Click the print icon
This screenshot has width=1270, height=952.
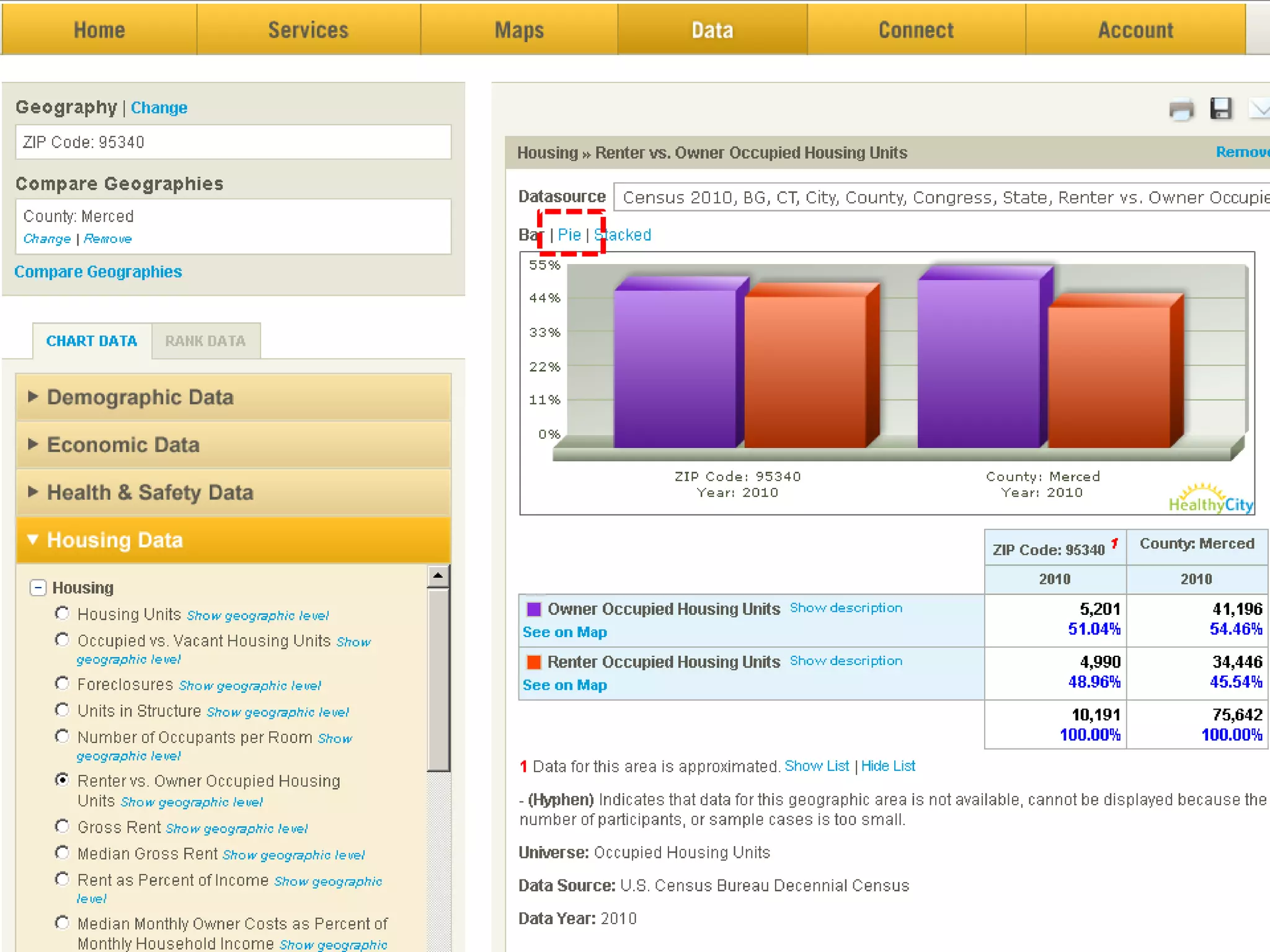tap(1181, 110)
